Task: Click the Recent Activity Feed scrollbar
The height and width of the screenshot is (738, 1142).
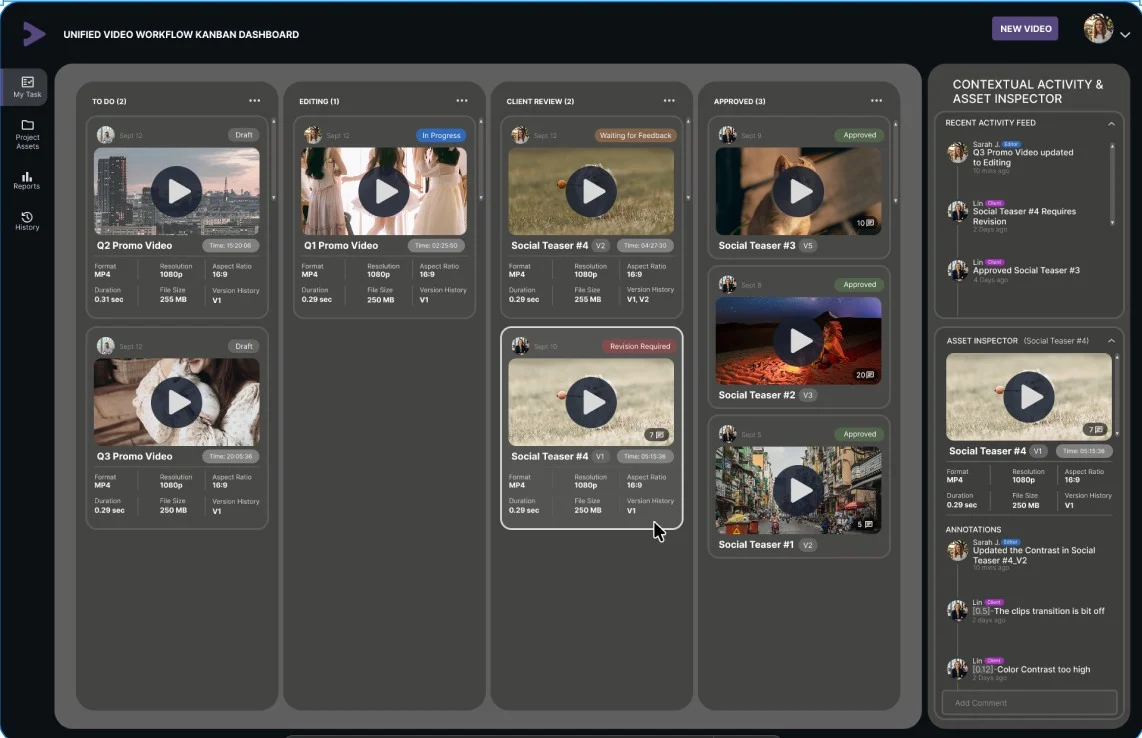Action: [1111, 184]
